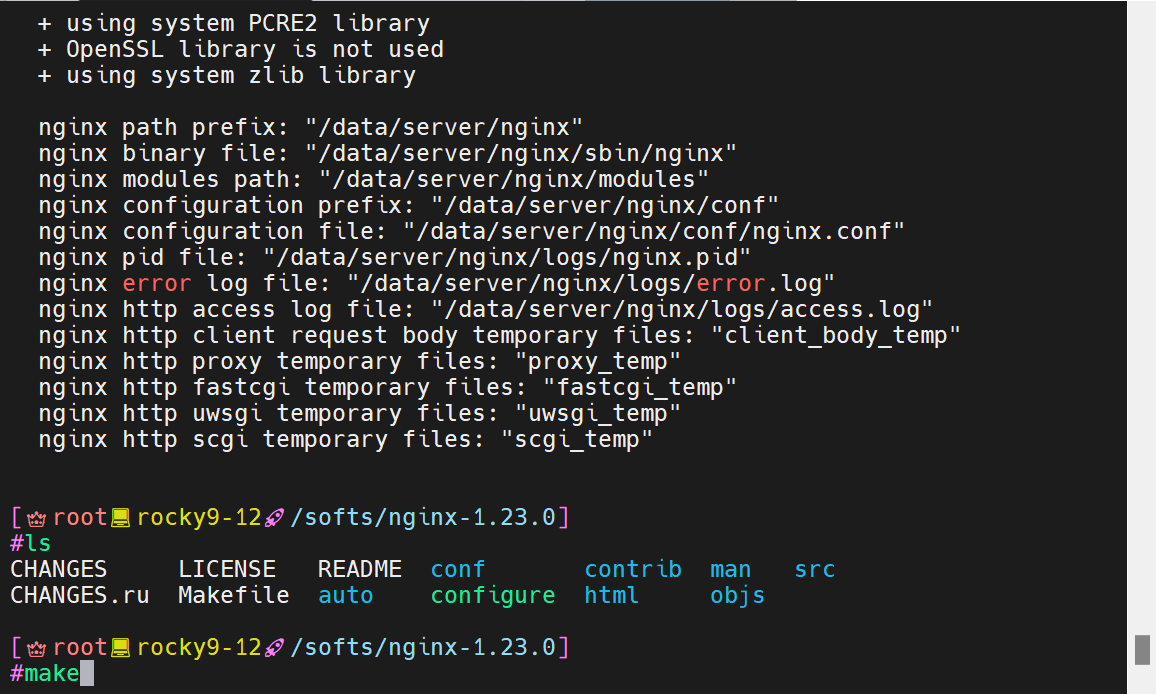The image size is (1156, 694).
Task: Click the laptop icon in the last prompt
Action: click(x=120, y=648)
